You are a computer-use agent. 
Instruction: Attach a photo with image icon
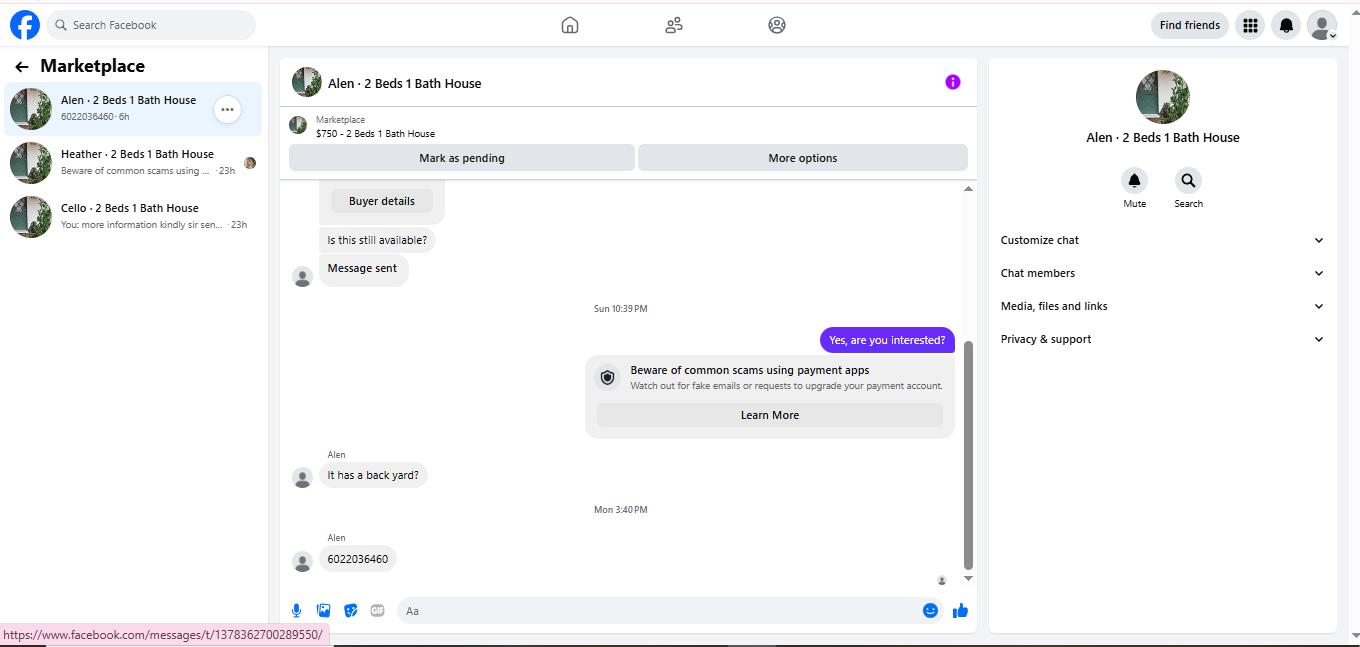coord(324,610)
